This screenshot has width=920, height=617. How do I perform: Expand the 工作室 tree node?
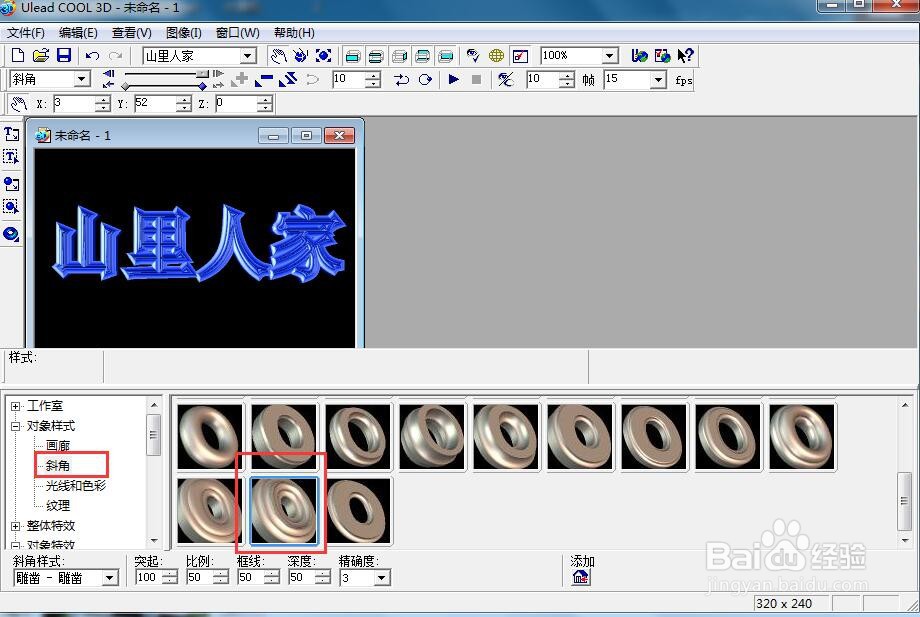(15, 406)
